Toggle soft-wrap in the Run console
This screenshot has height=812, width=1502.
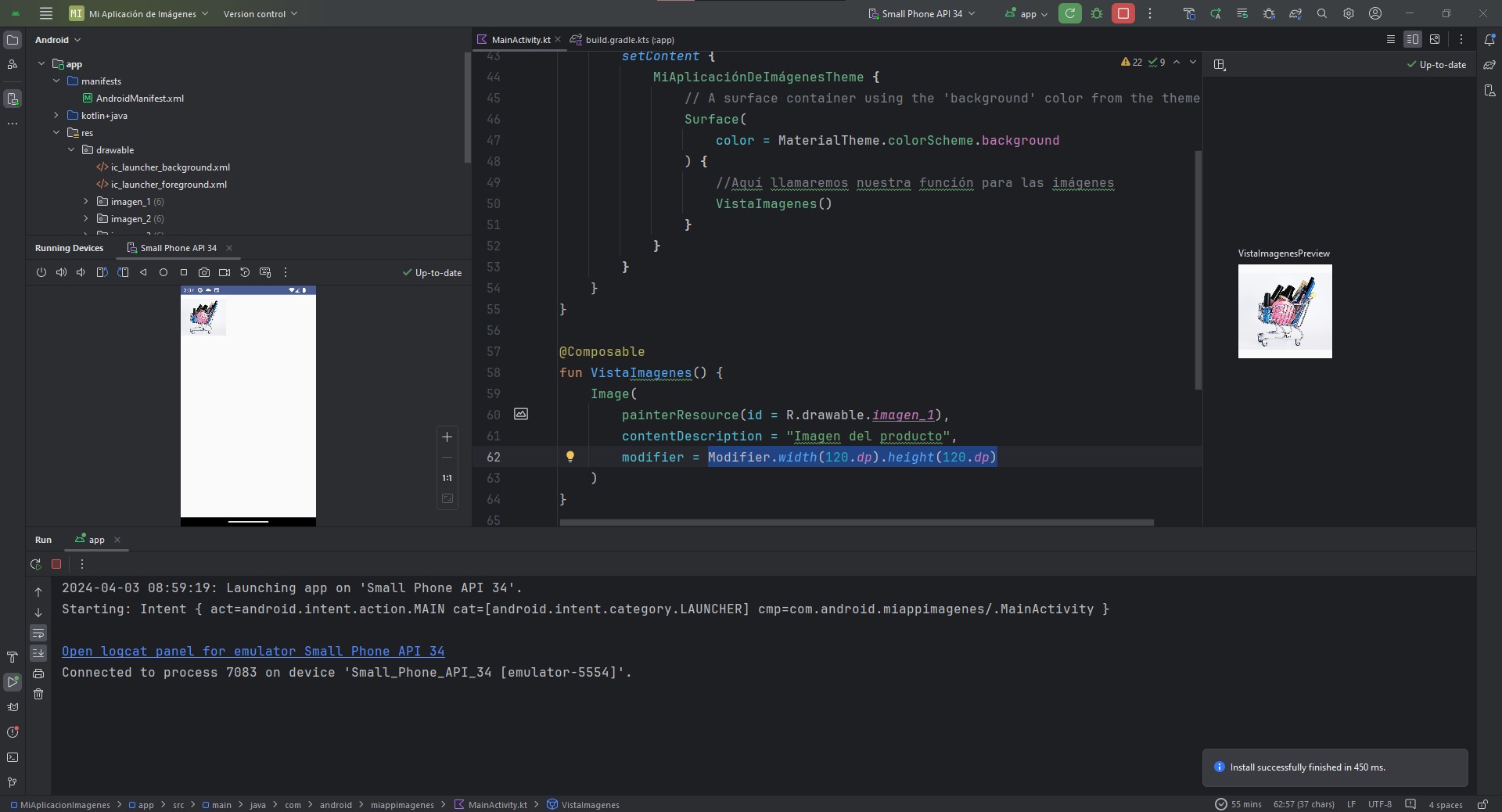pos(38,633)
